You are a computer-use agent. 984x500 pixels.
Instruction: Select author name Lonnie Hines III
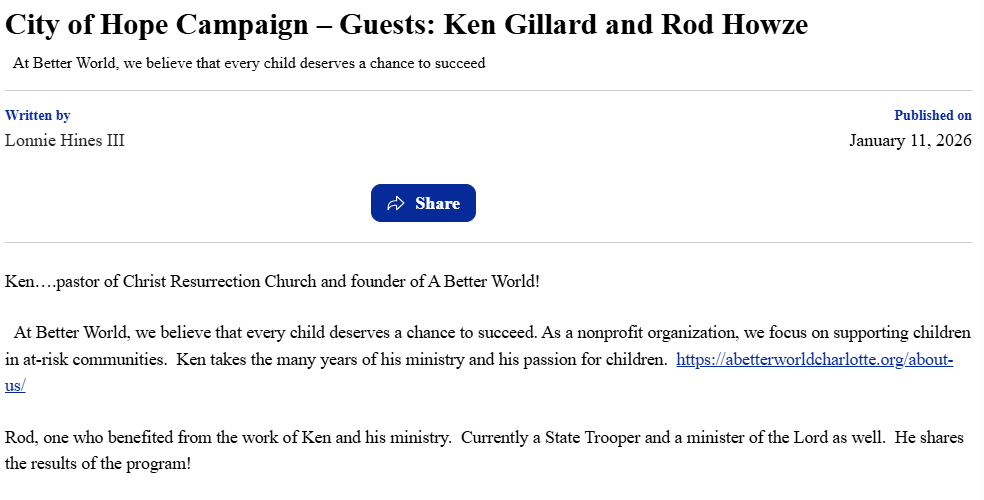pyautogui.click(x=65, y=140)
